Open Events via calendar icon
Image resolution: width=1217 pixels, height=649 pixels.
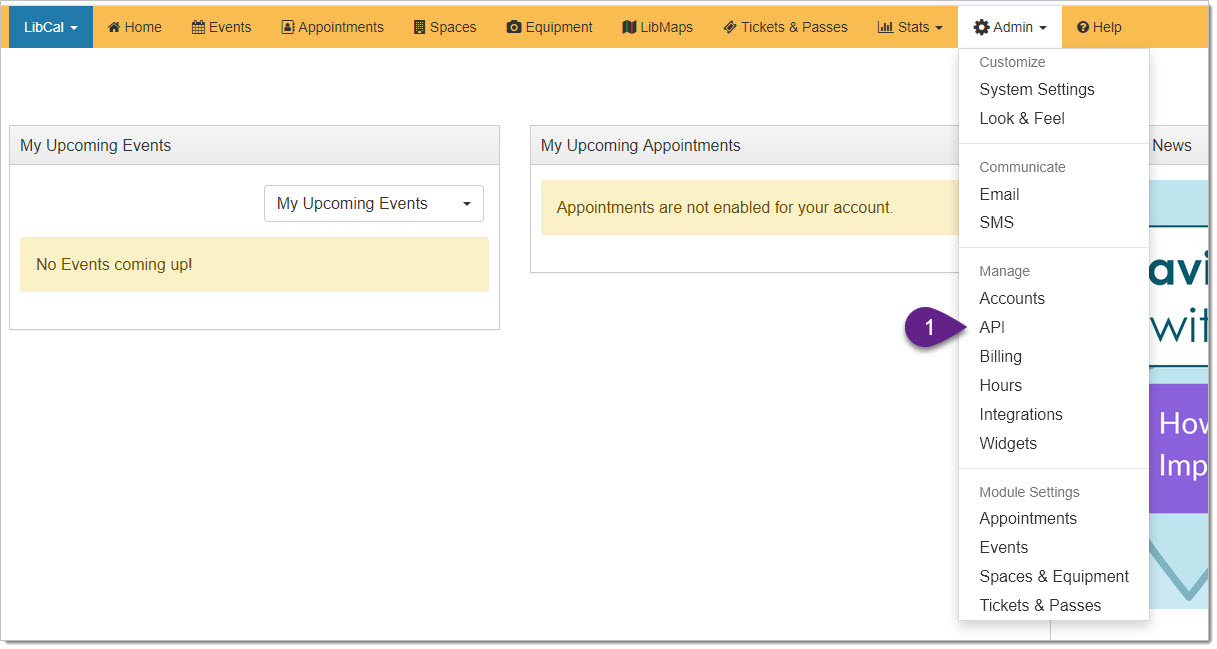(198, 27)
